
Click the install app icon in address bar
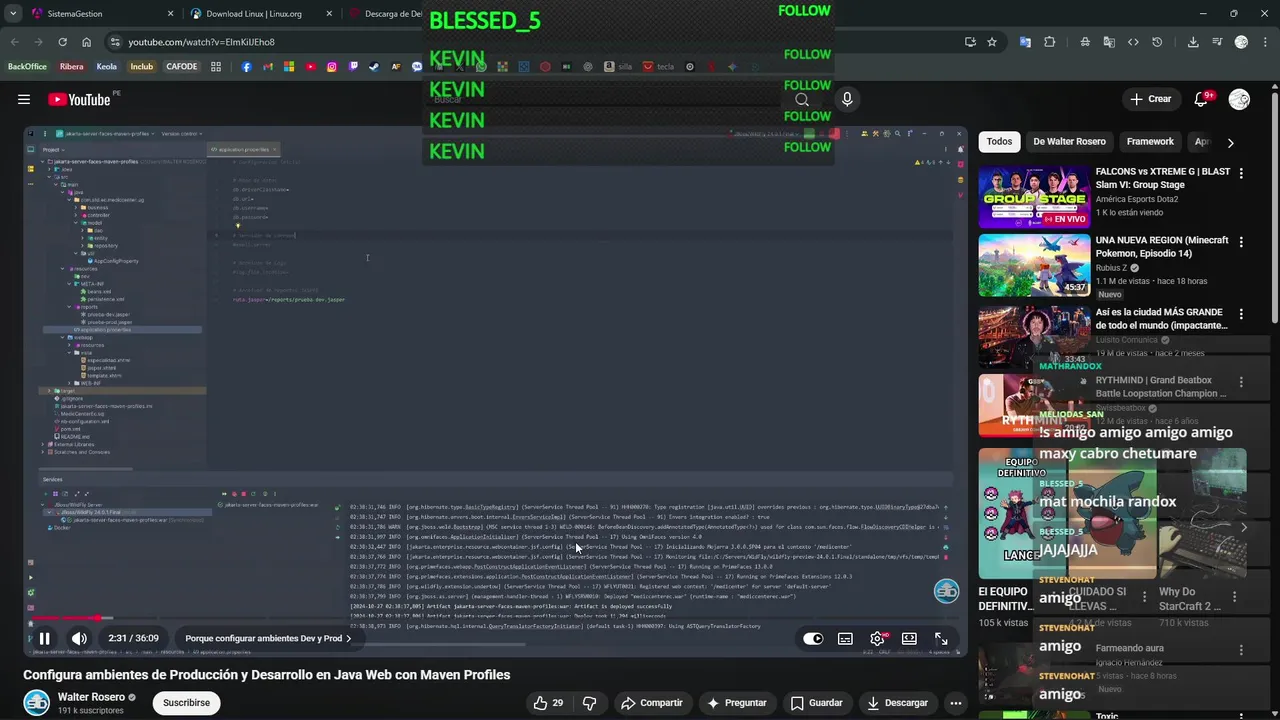(970, 42)
